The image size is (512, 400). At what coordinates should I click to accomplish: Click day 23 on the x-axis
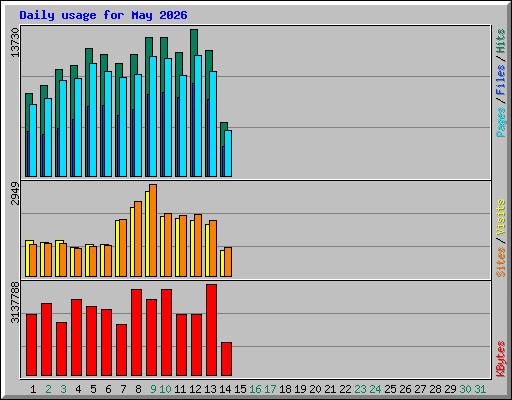tap(360, 389)
